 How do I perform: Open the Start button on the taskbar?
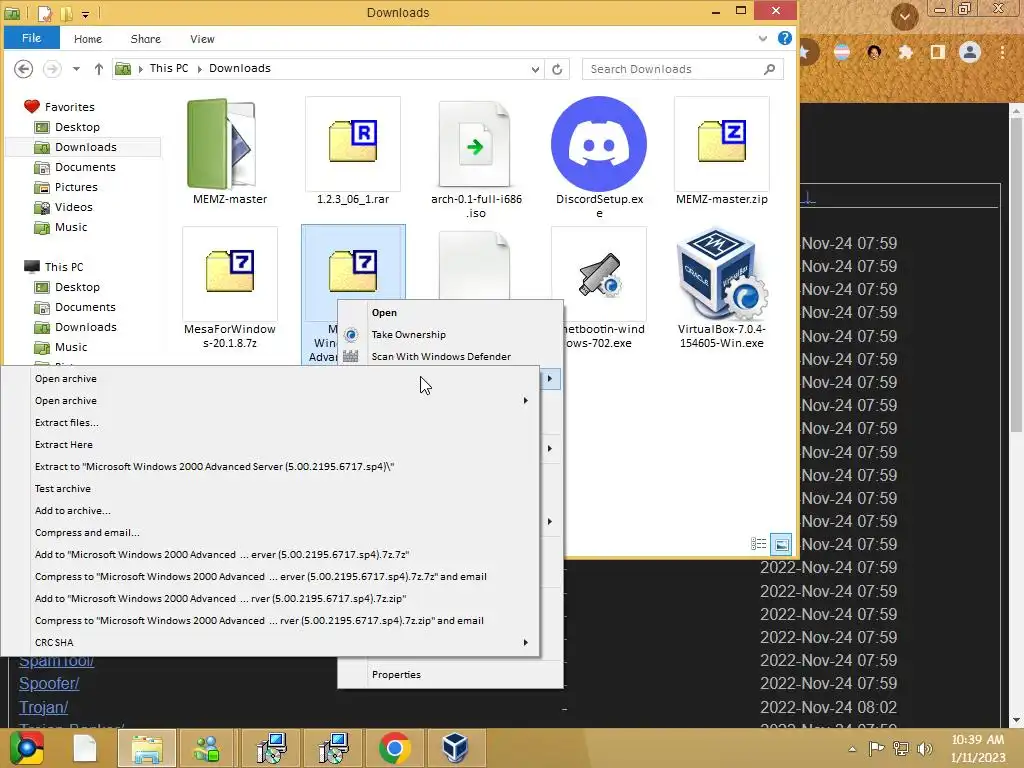click(26, 748)
